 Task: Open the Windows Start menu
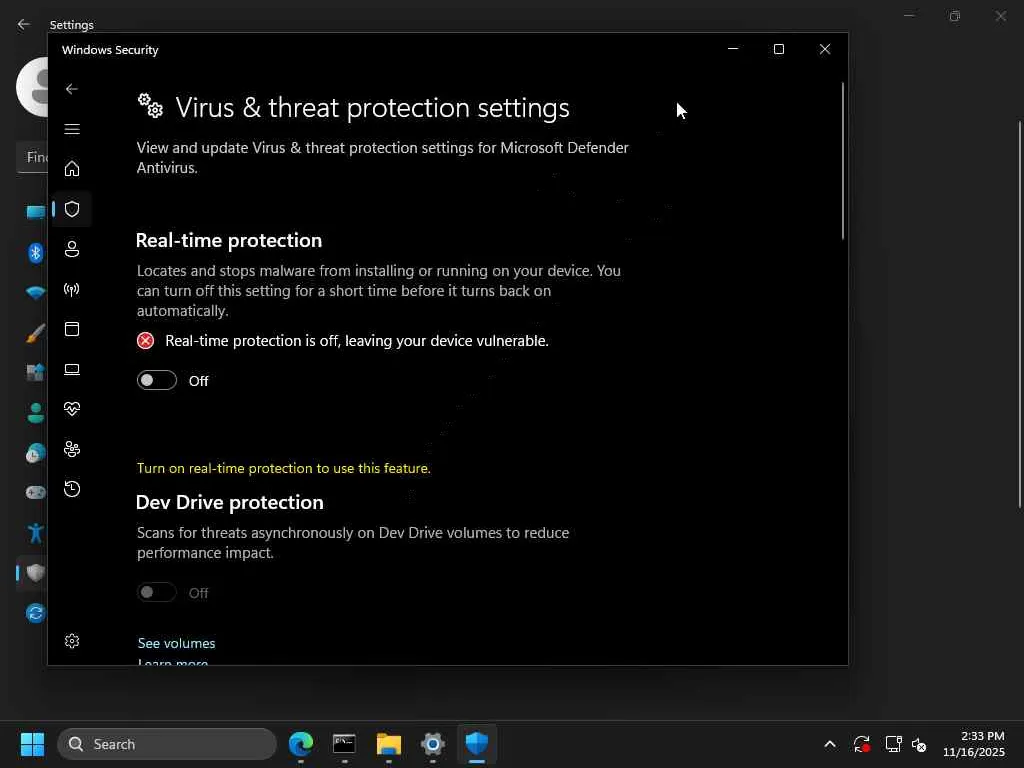click(x=32, y=744)
